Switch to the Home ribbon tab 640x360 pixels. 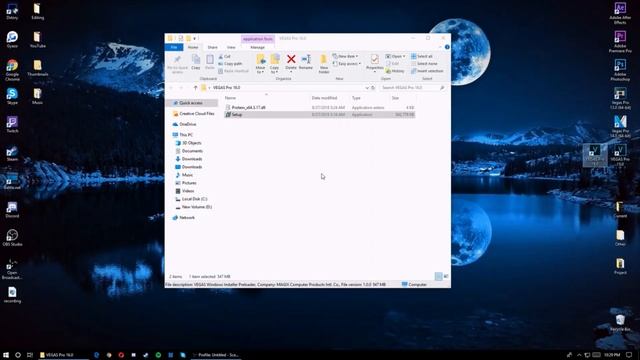(193, 47)
